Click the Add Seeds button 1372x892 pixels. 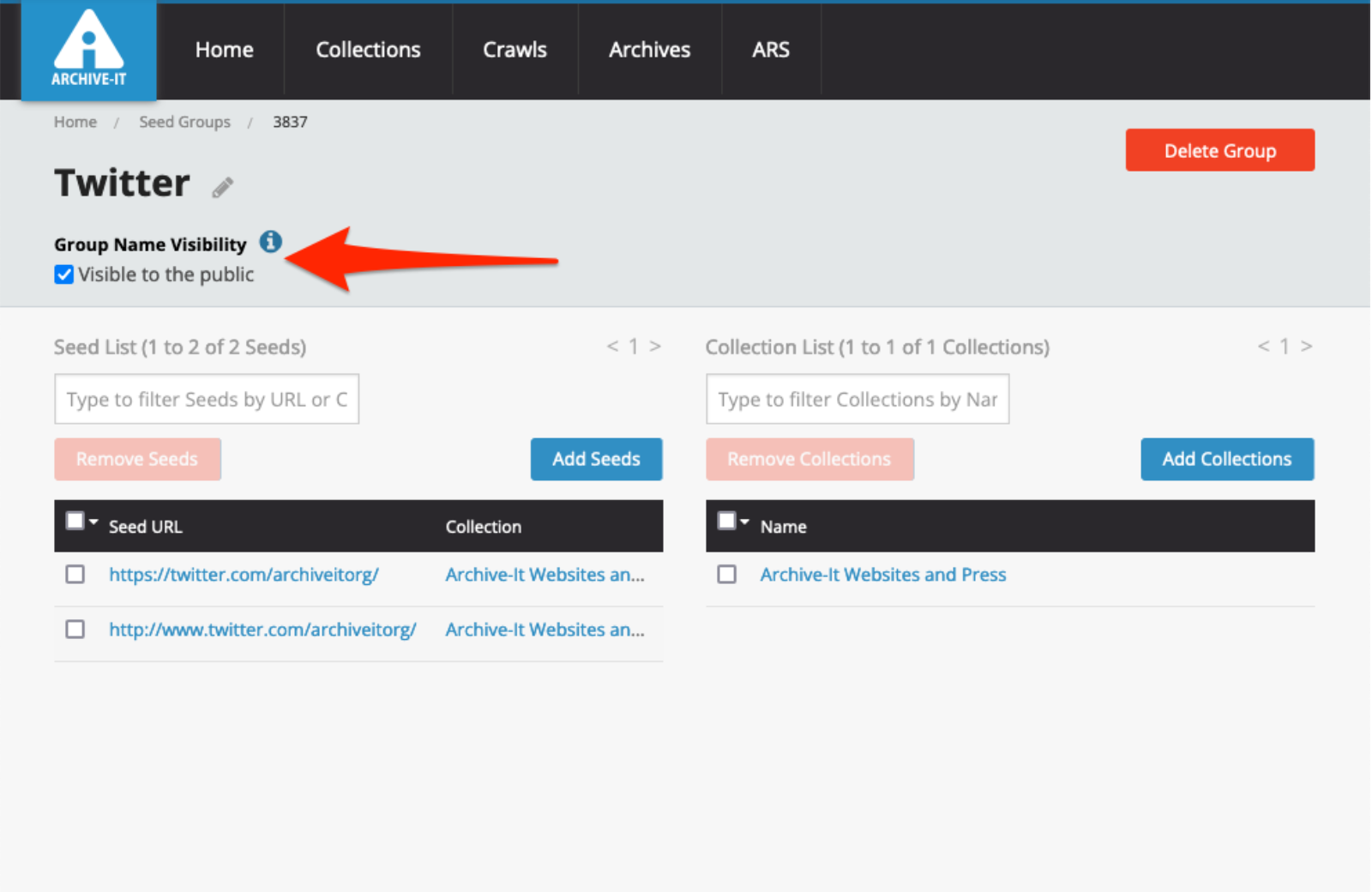pos(596,459)
